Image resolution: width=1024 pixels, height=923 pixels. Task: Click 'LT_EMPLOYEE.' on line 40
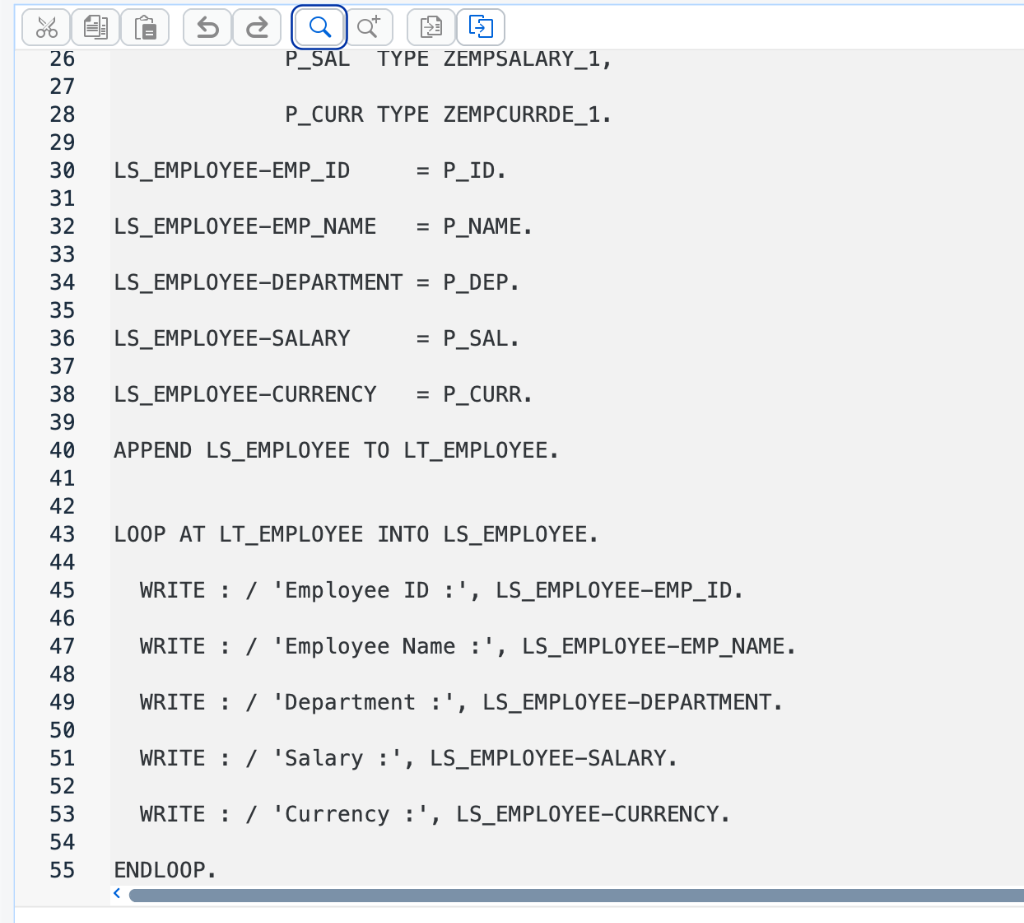pyautogui.click(x=481, y=451)
